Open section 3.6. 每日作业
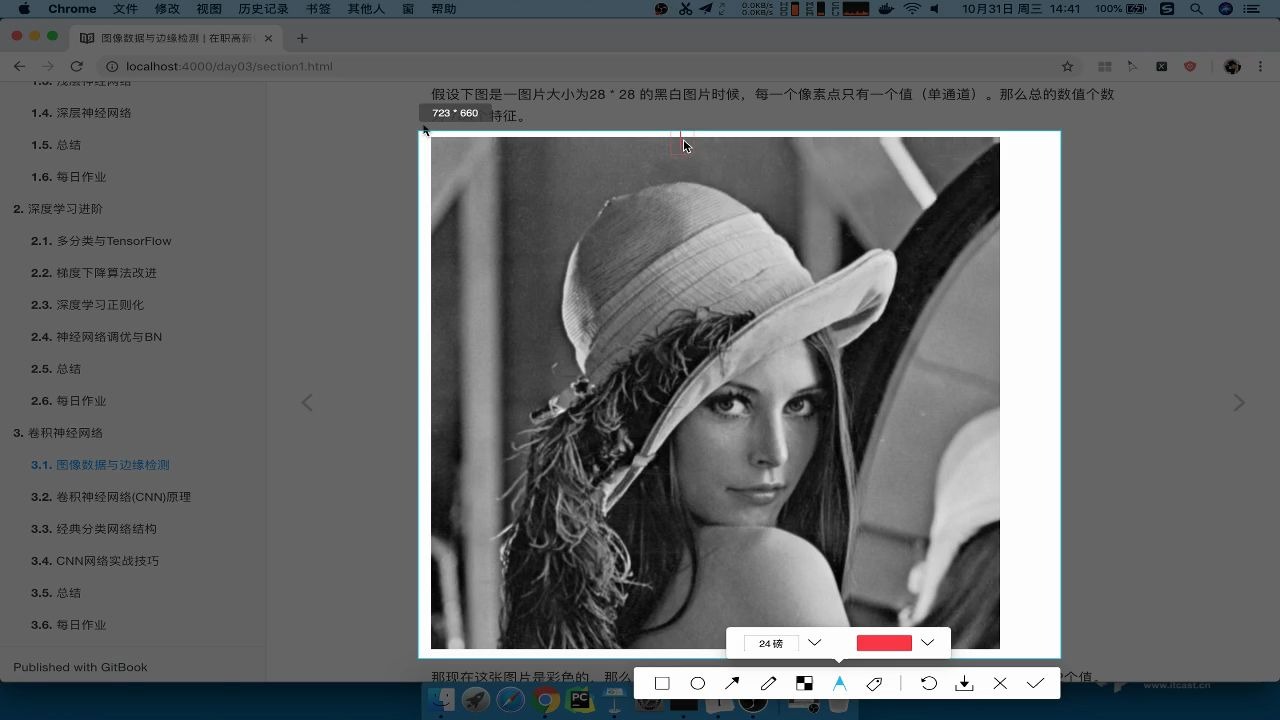Viewport: 1280px width, 720px height. click(x=68, y=625)
